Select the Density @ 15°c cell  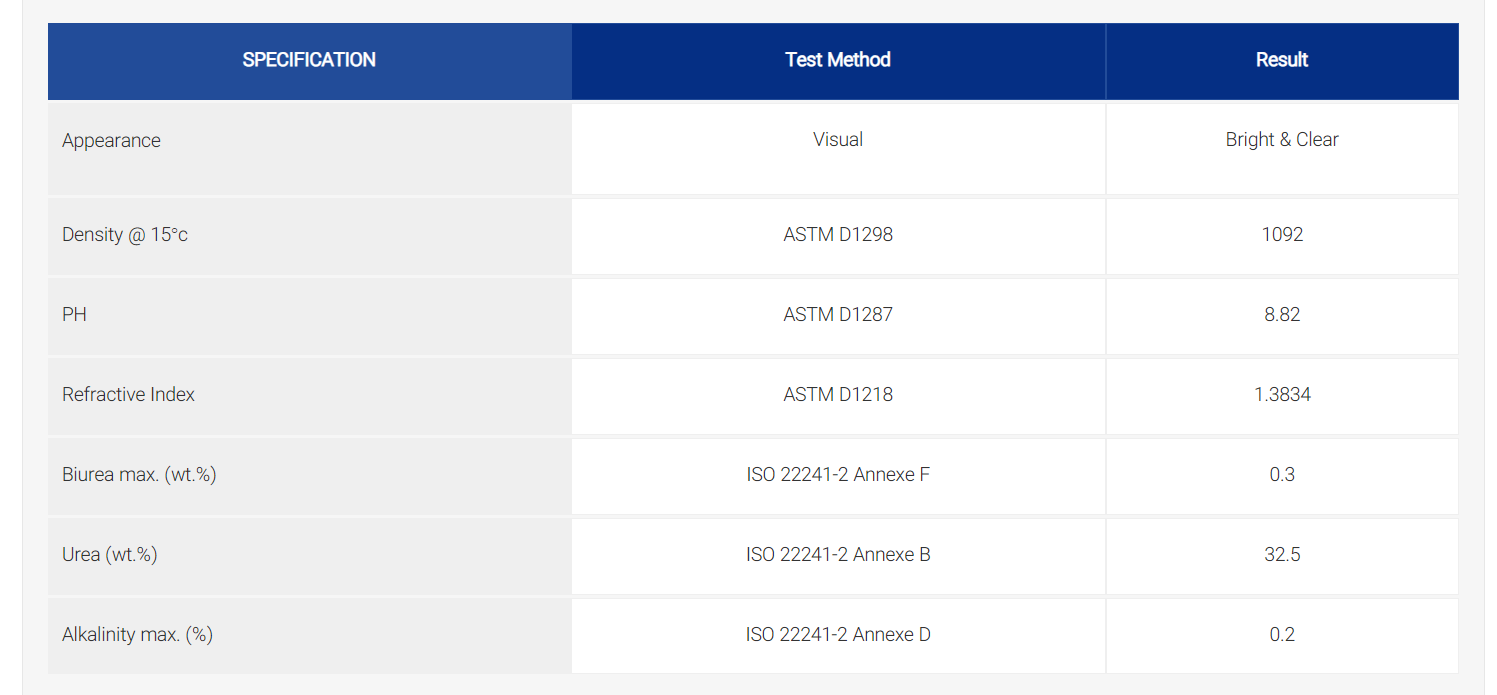tap(309, 236)
